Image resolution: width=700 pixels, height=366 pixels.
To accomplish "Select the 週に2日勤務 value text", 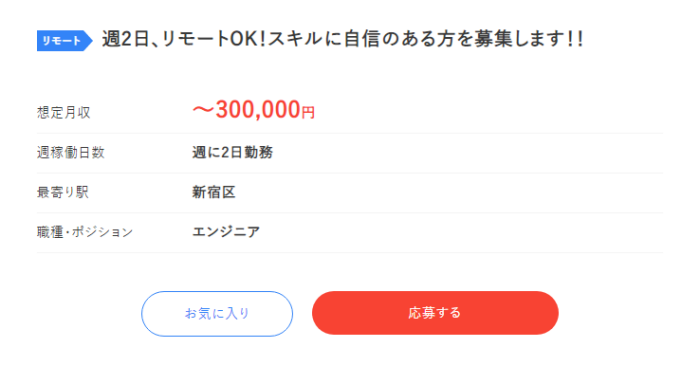I will [x=233, y=153].
